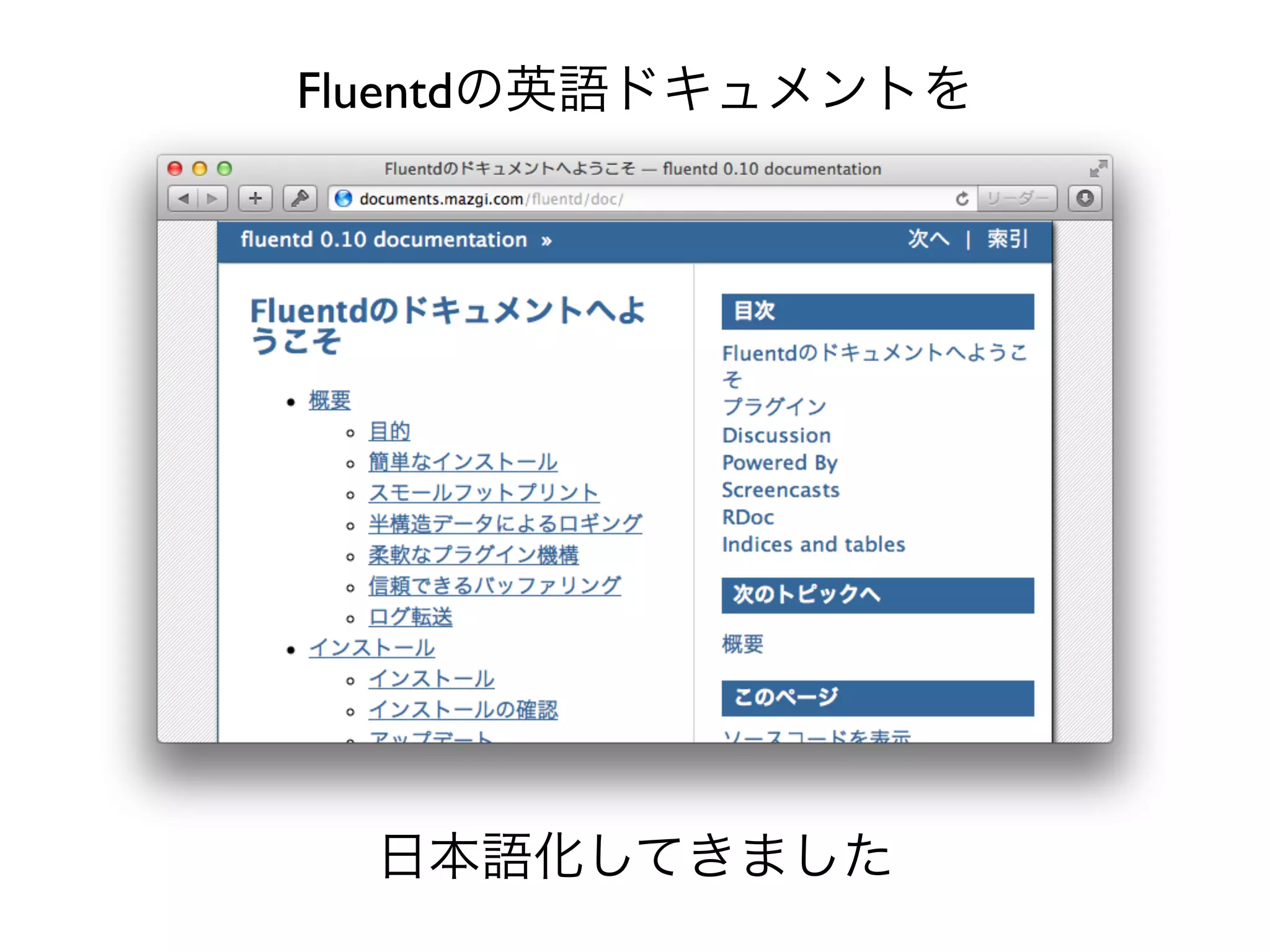Open the RDoc sidebar link
This screenshot has width=1270, height=952.
pos(748,518)
